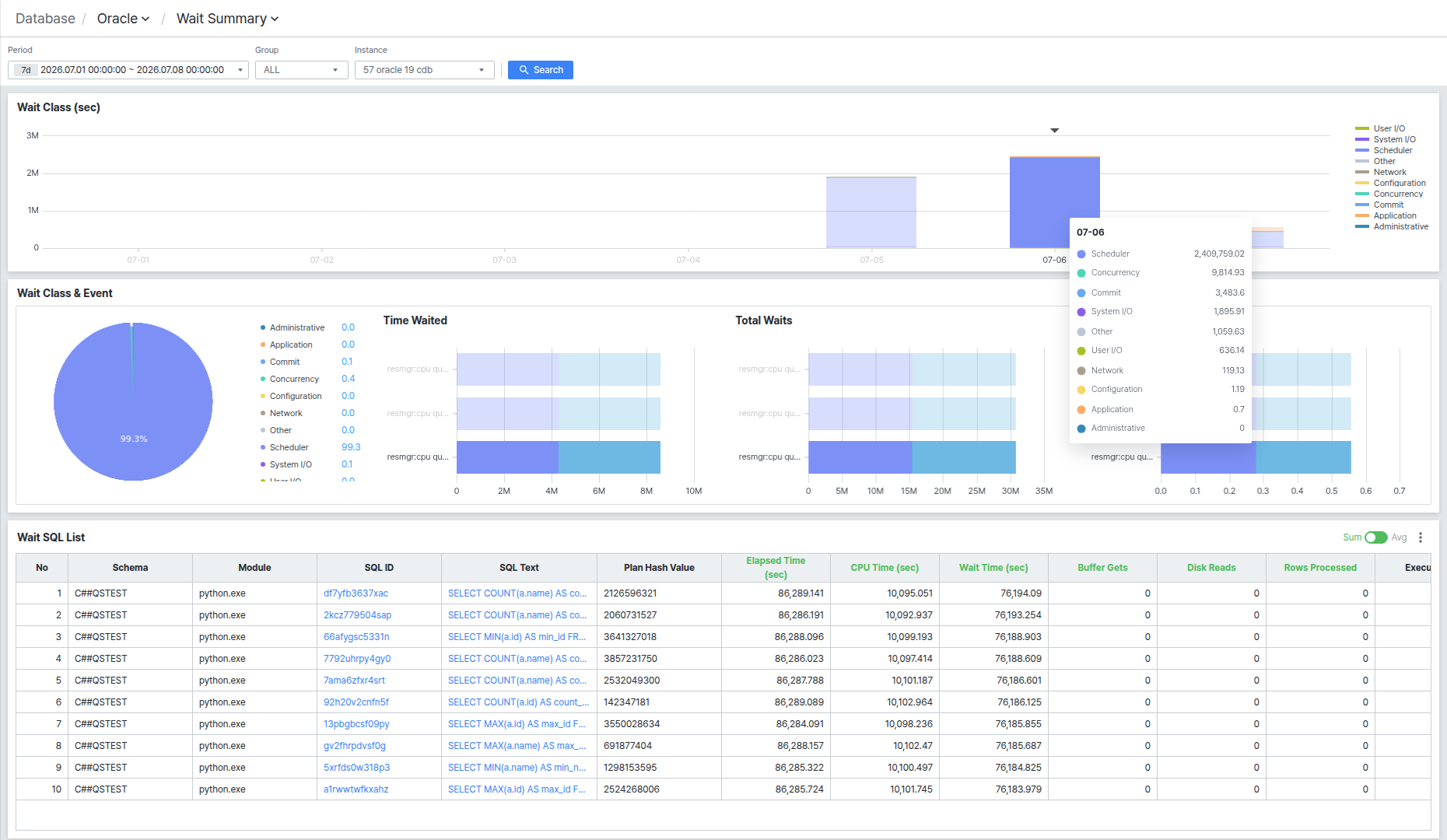
Task: Click the 07-05 bar in Wait Class chart
Action: point(871,212)
